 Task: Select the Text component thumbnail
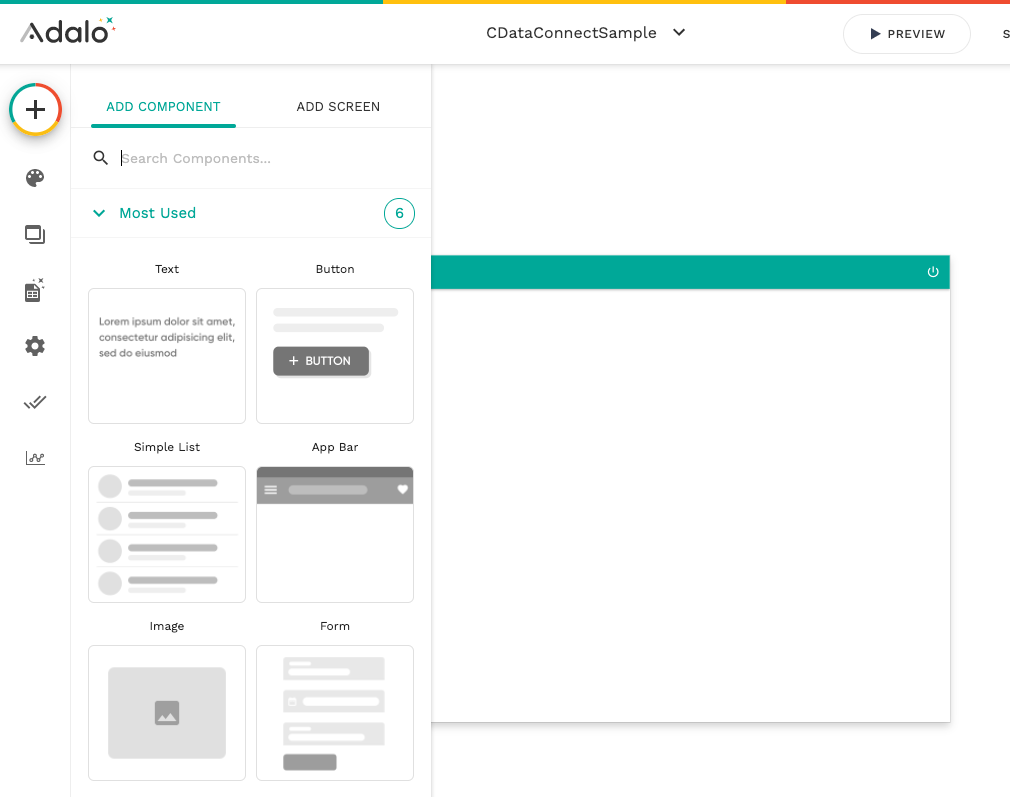[167, 356]
